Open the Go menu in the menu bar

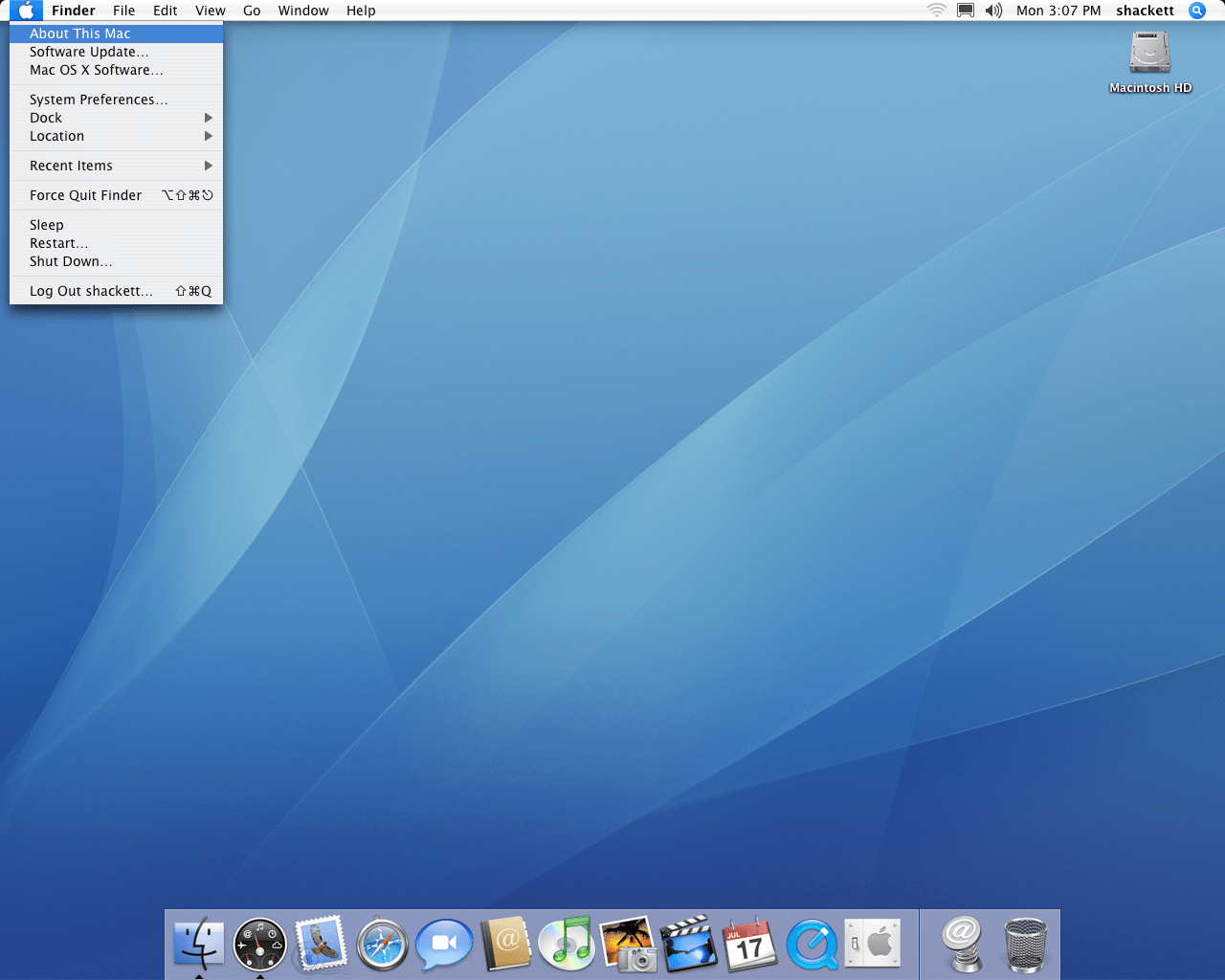[x=252, y=11]
